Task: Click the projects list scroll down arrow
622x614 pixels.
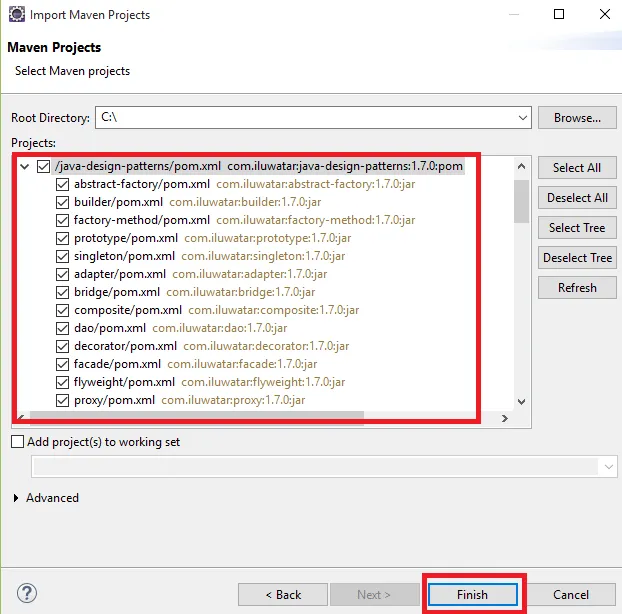Action: pyautogui.click(x=521, y=402)
